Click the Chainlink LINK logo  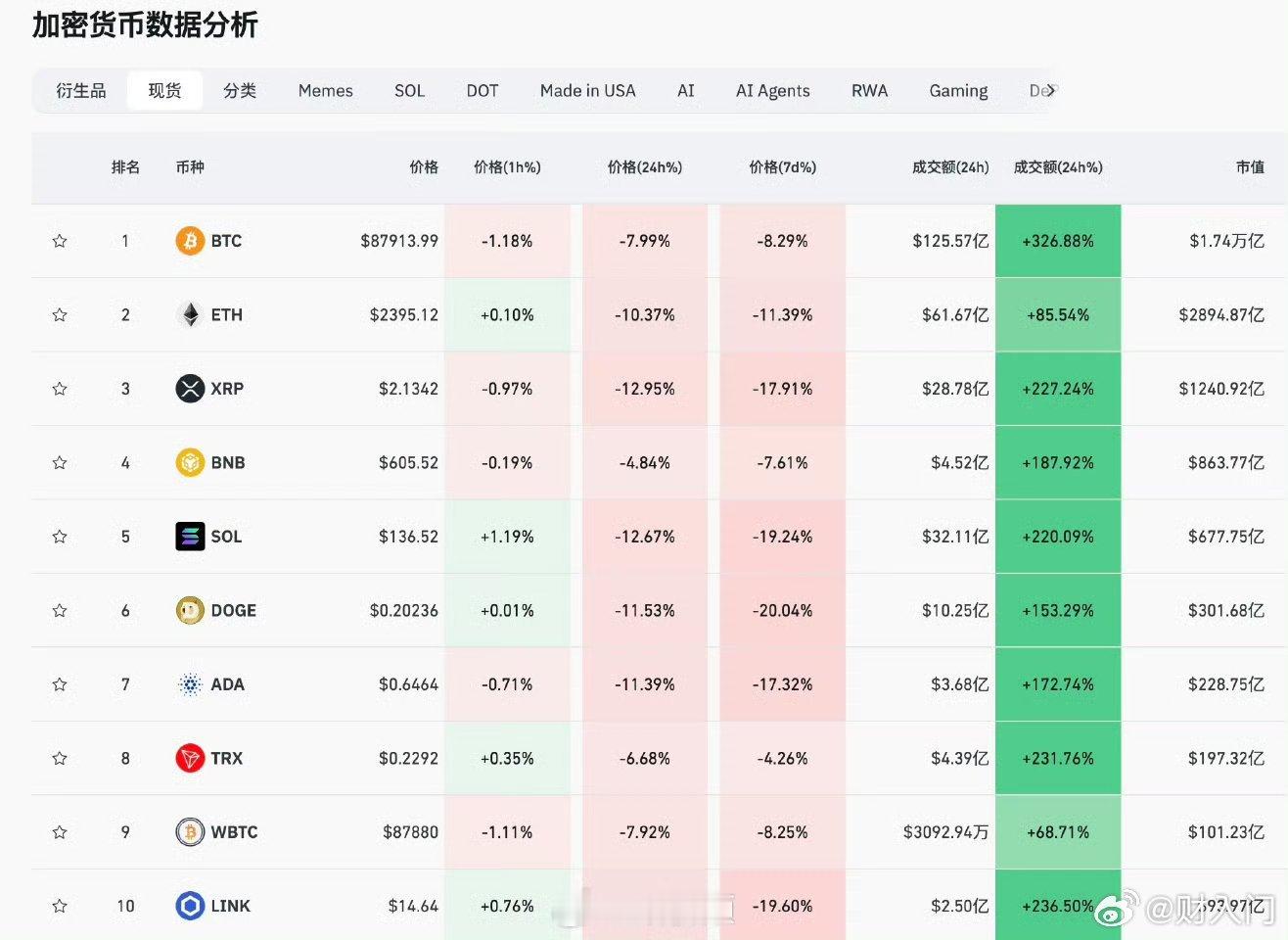click(x=190, y=906)
